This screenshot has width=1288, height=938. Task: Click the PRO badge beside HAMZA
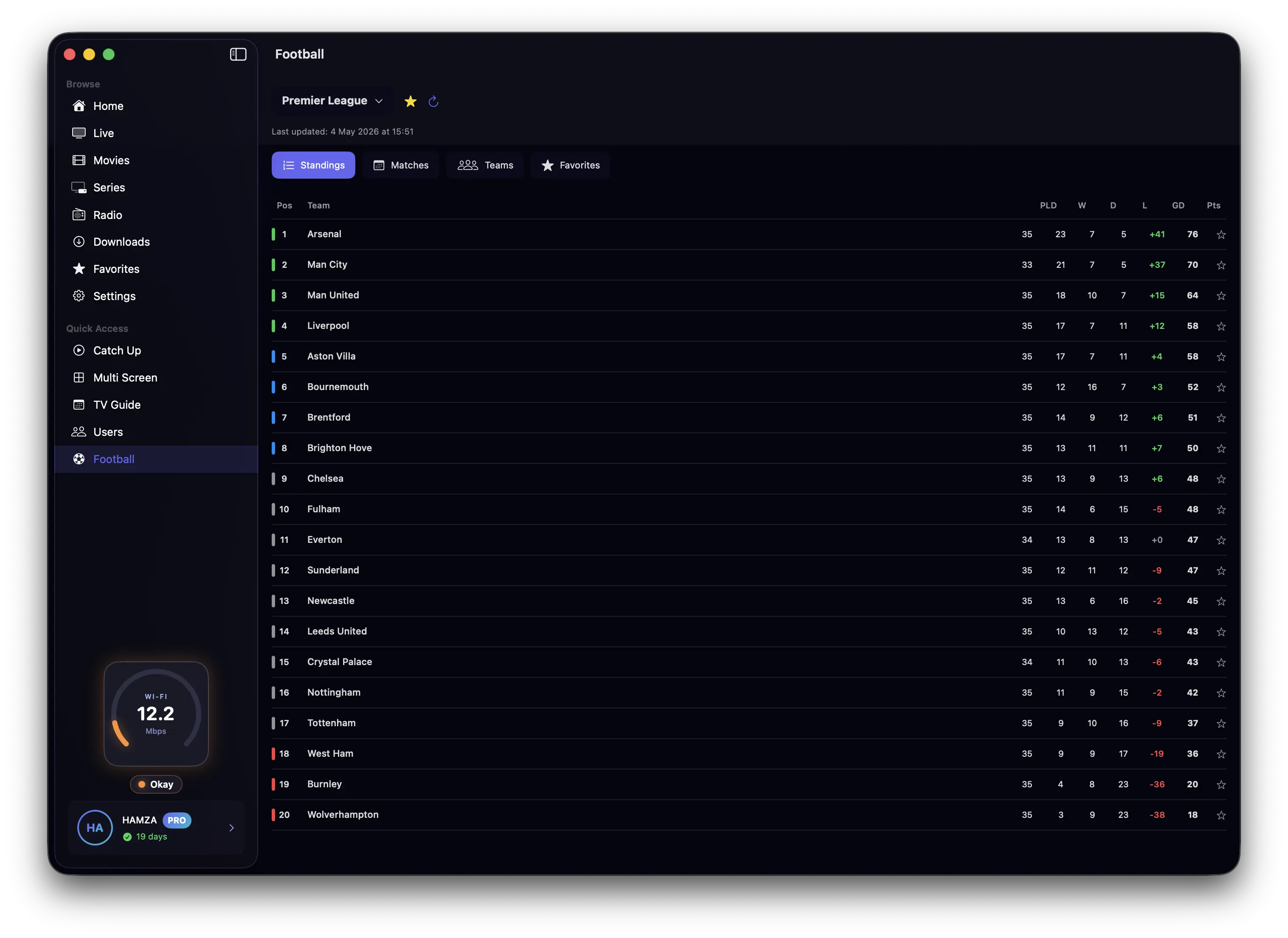[177, 820]
